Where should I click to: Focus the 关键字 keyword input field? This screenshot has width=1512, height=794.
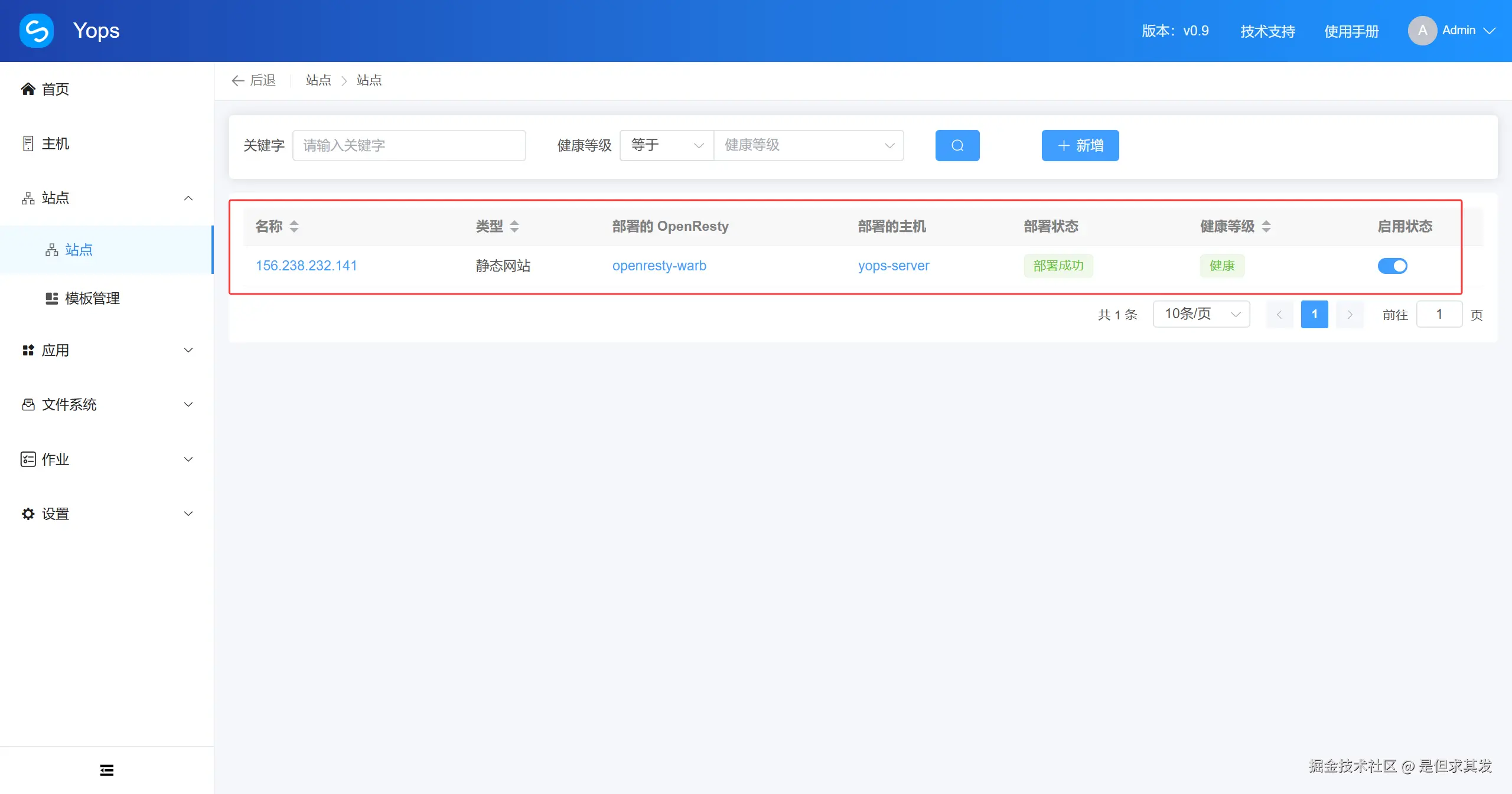tap(409, 145)
